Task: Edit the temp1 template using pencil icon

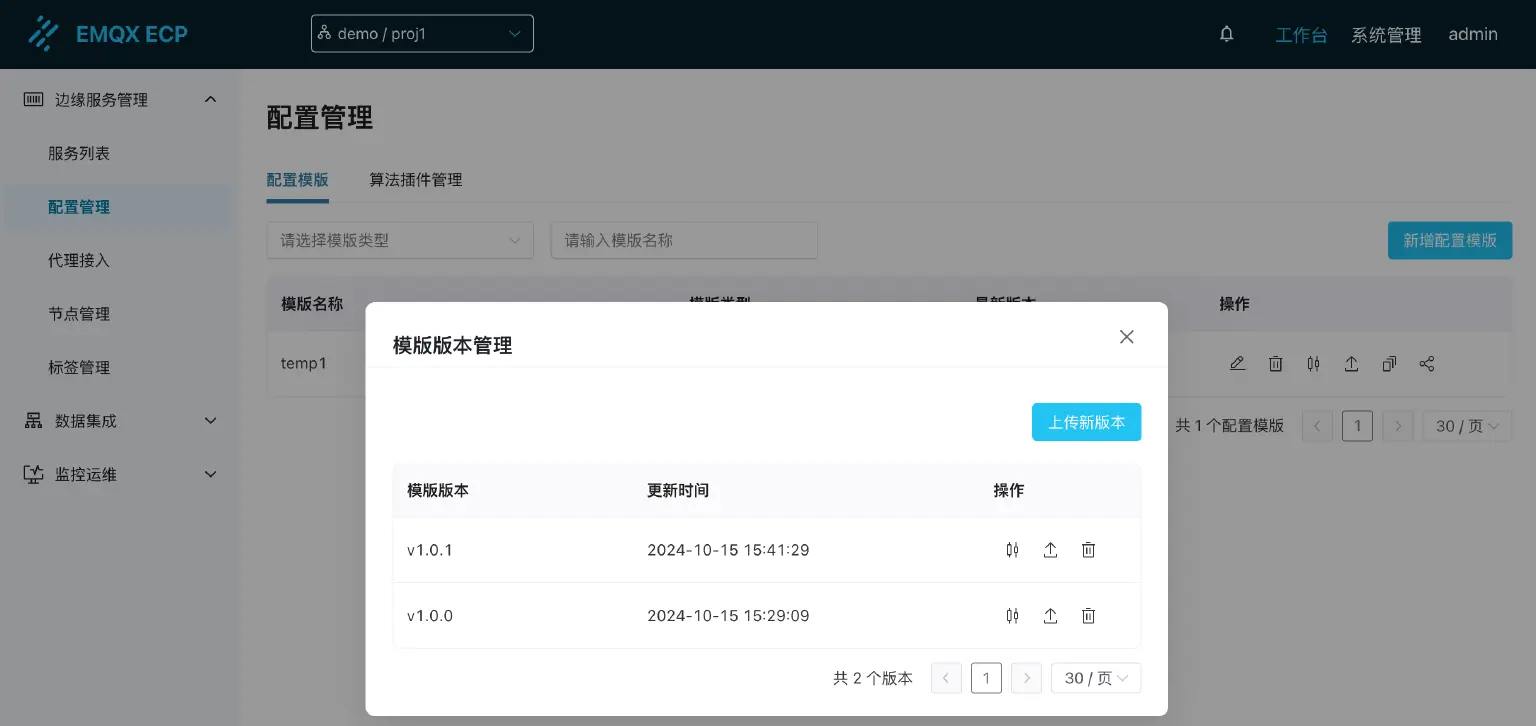Action: 1237,363
